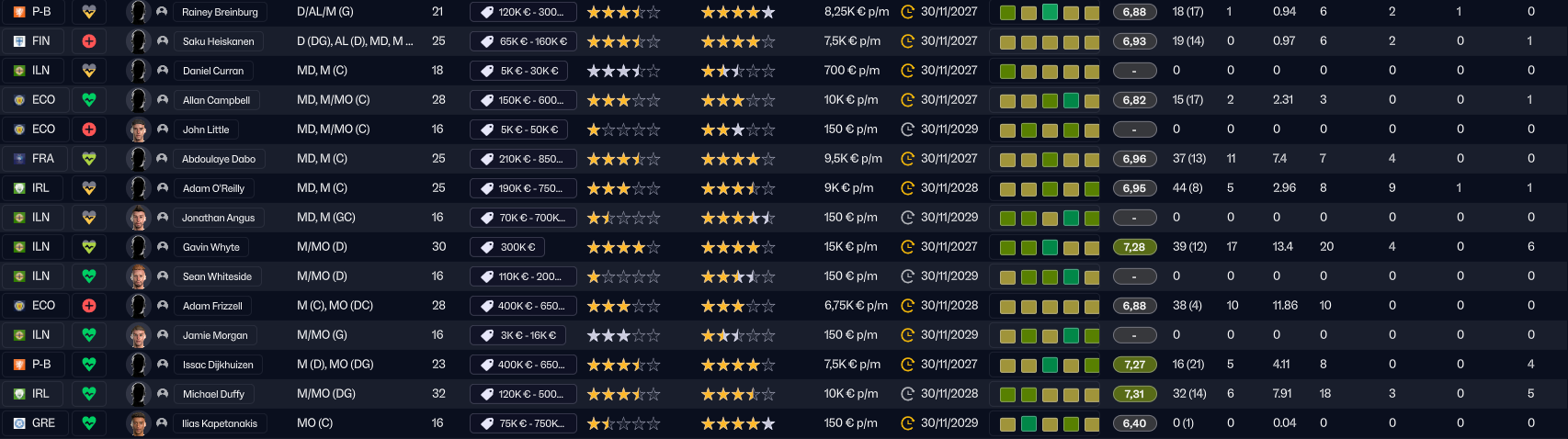Click Sean Whiteside's face thumbnail
The height and width of the screenshot is (439, 1568).
tap(138, 276)
